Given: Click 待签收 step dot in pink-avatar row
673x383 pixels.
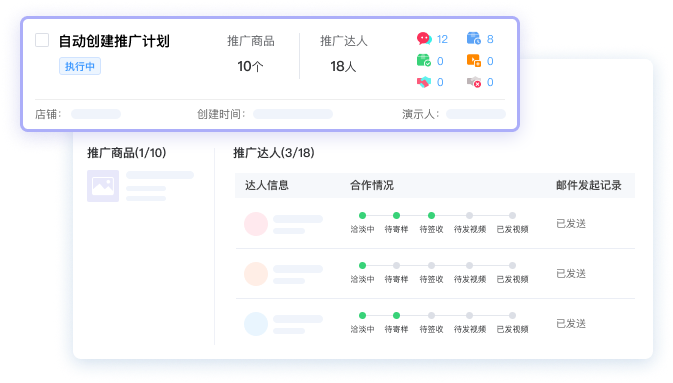Looking at the screenshot, I should [x=431, y=216].
